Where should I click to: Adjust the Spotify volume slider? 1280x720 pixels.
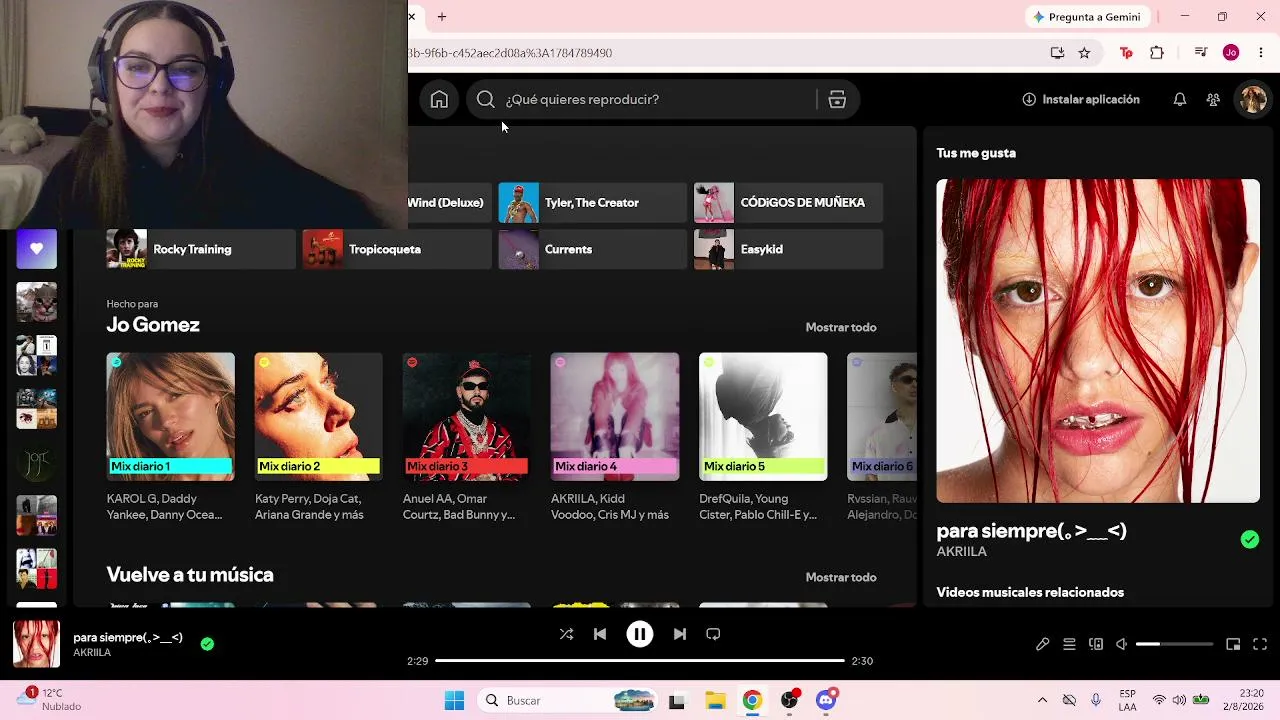coord(1174,644)
